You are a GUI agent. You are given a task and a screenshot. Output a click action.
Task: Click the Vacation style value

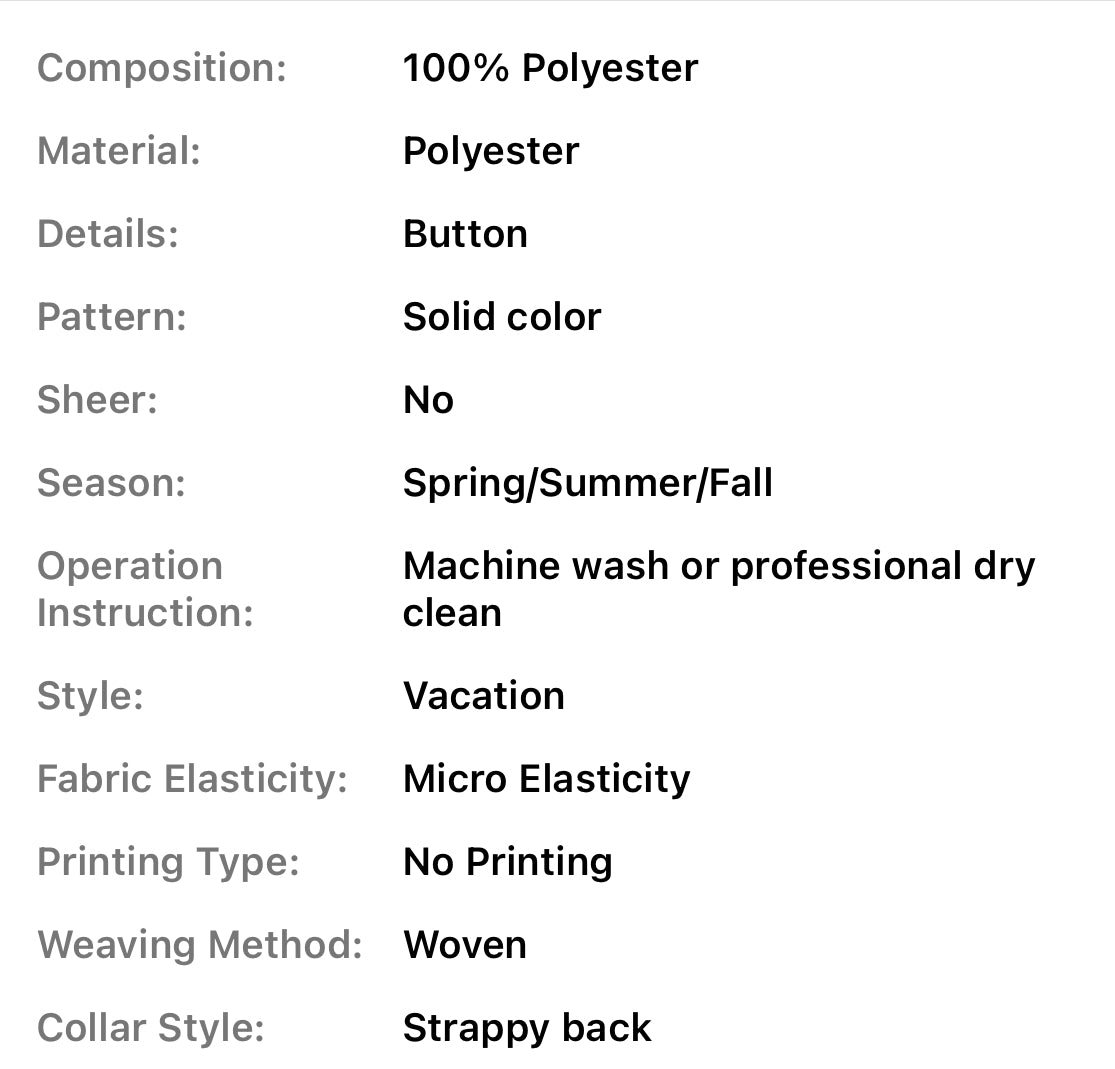pos(484,696)
